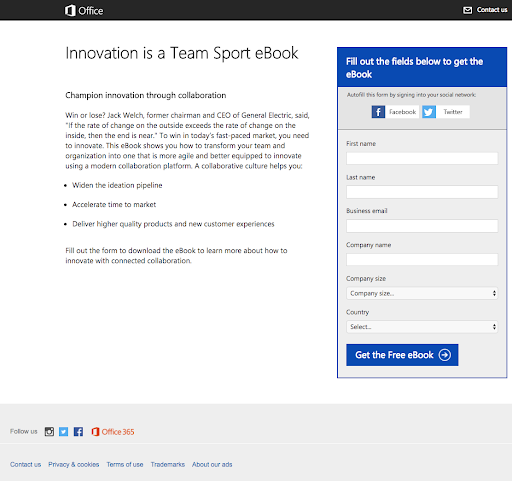Expand the Company size dropdown
The height and width of the screenshot is (481, 512).
click(x=422, y=293)
